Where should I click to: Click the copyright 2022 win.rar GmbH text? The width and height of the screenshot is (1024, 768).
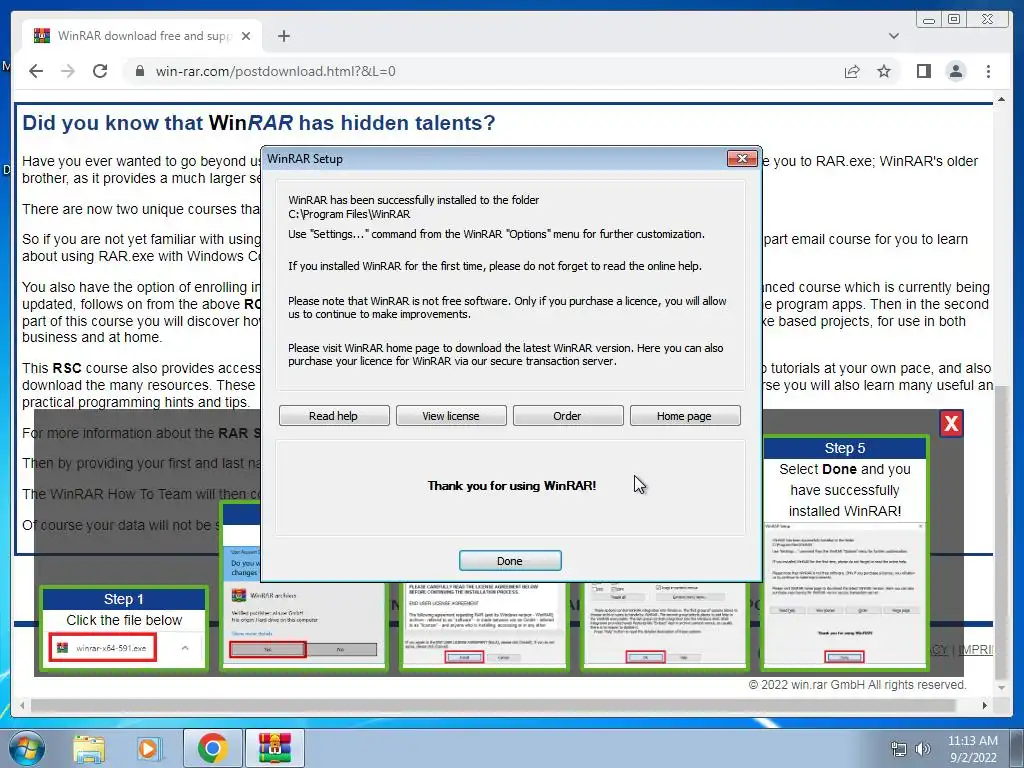(857, 684)
